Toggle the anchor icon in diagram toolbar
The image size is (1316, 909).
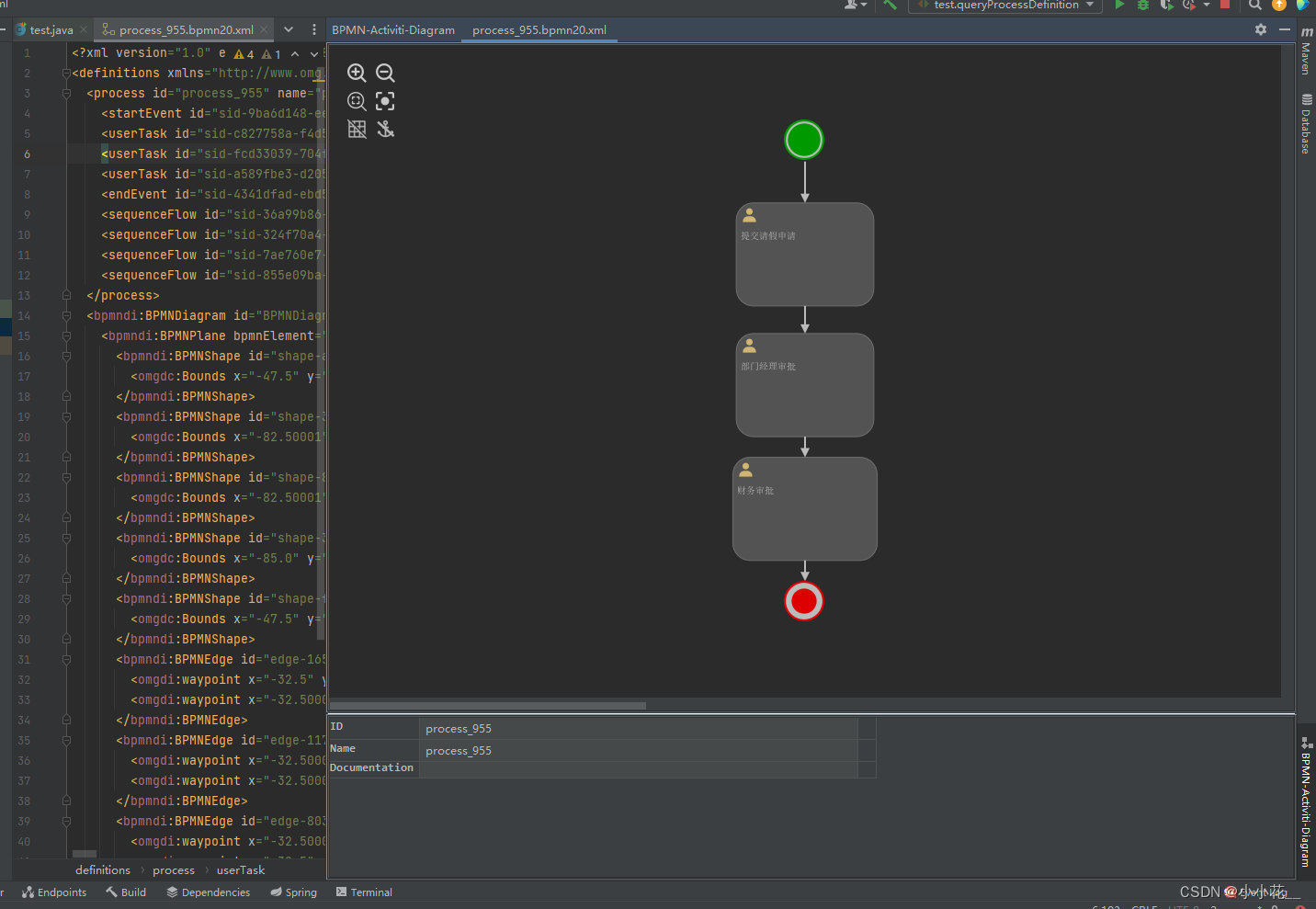(x=385, y=130)
